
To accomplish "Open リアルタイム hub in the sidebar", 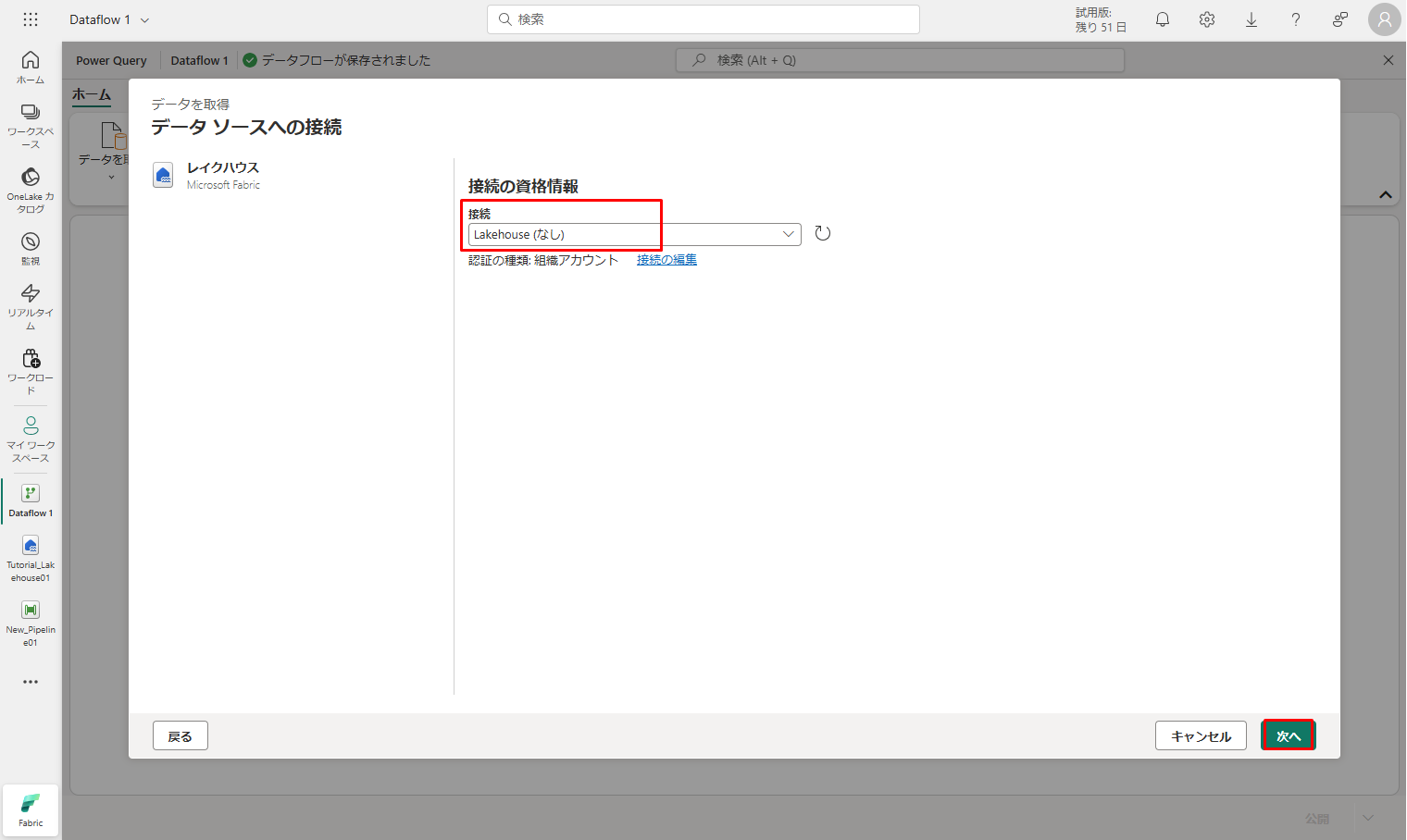I will click(31, 307).
